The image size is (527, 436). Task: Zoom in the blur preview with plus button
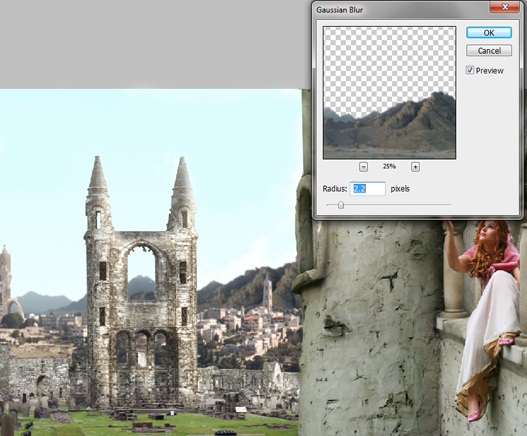pos(415,167)
